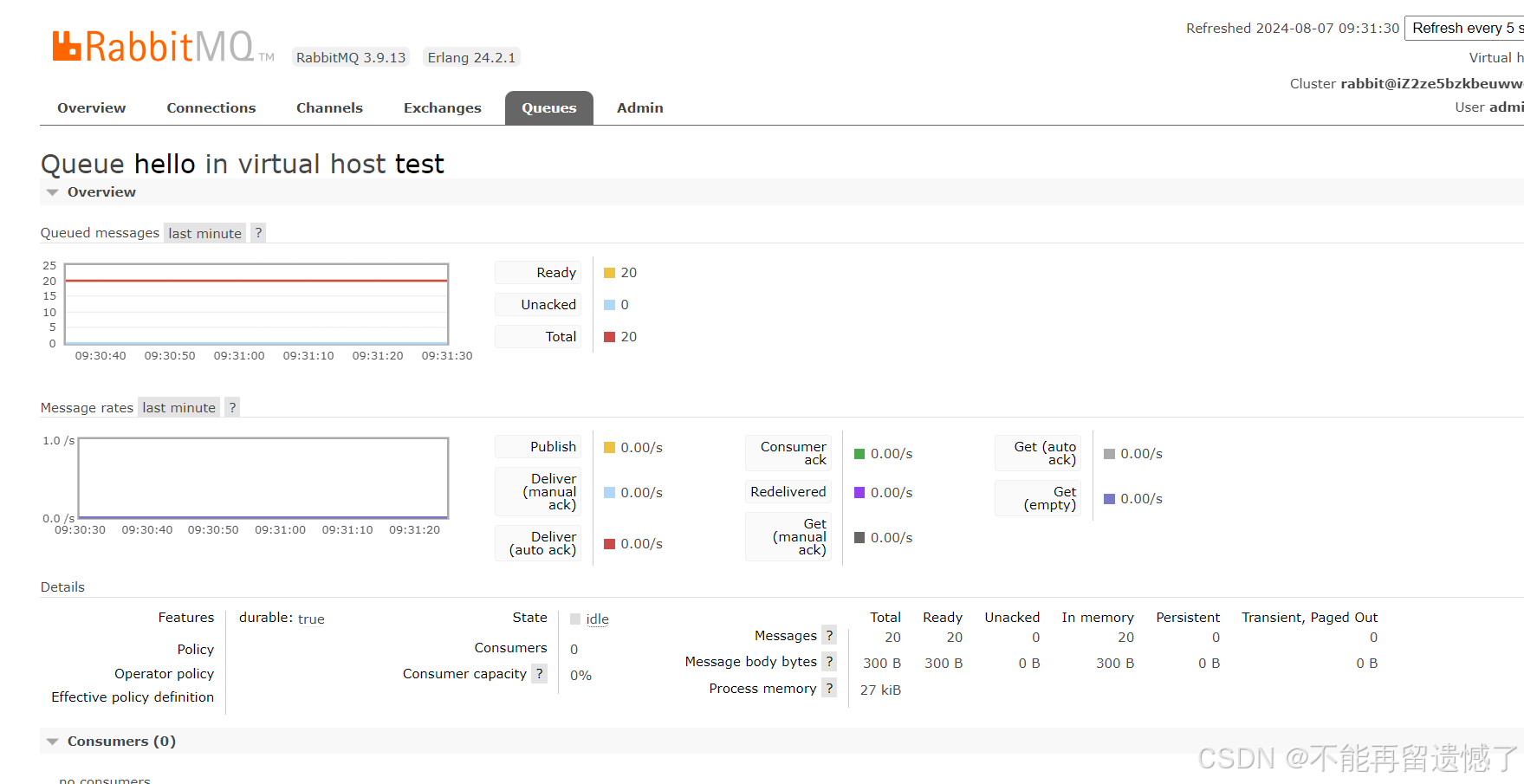Click the Operator policy label
This screenshot has width=1524, height=784.
tap(165, 674)
